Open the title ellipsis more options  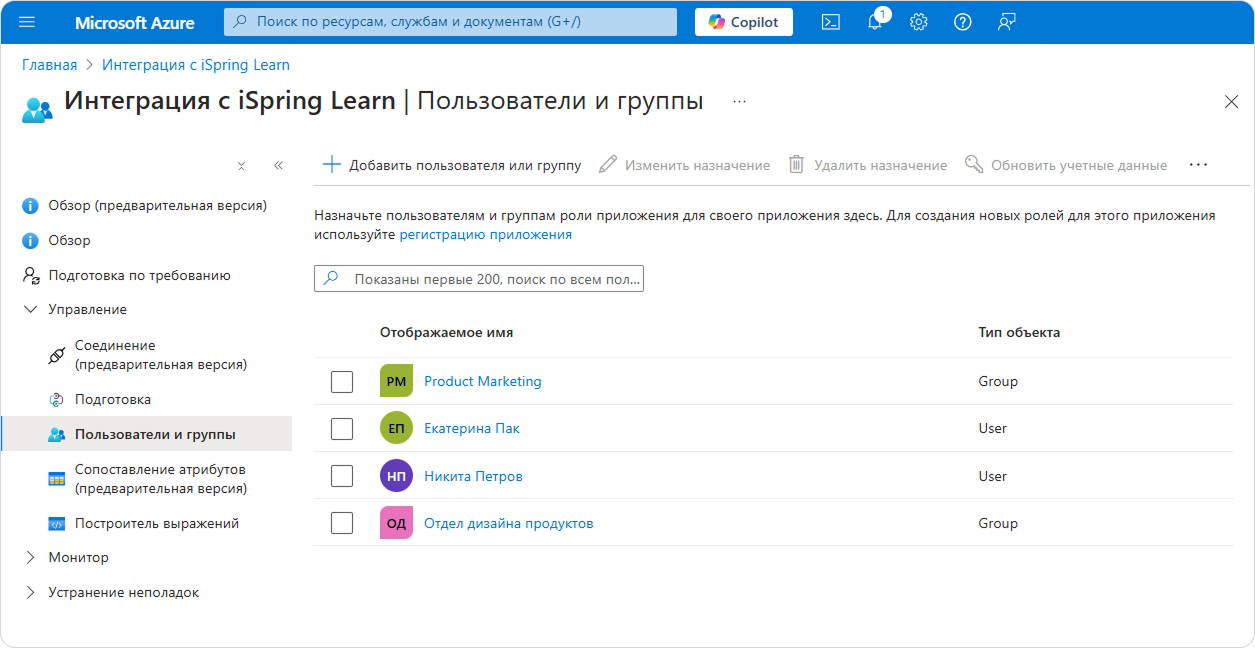point(739,101)
